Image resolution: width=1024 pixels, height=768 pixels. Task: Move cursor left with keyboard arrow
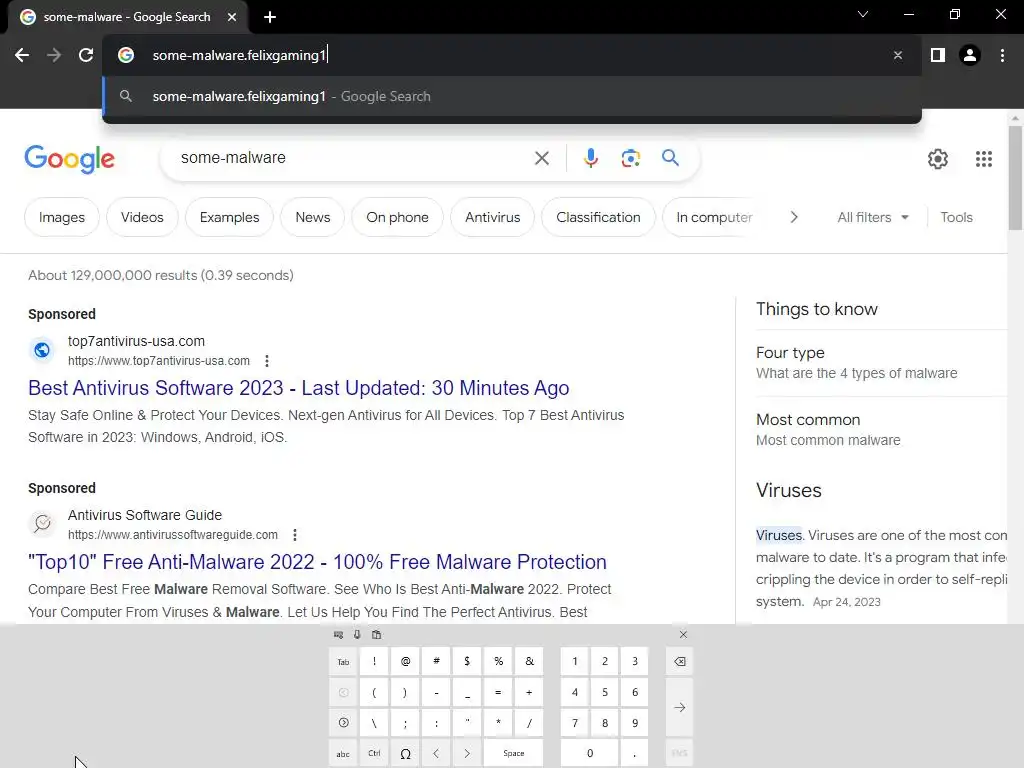436,754
